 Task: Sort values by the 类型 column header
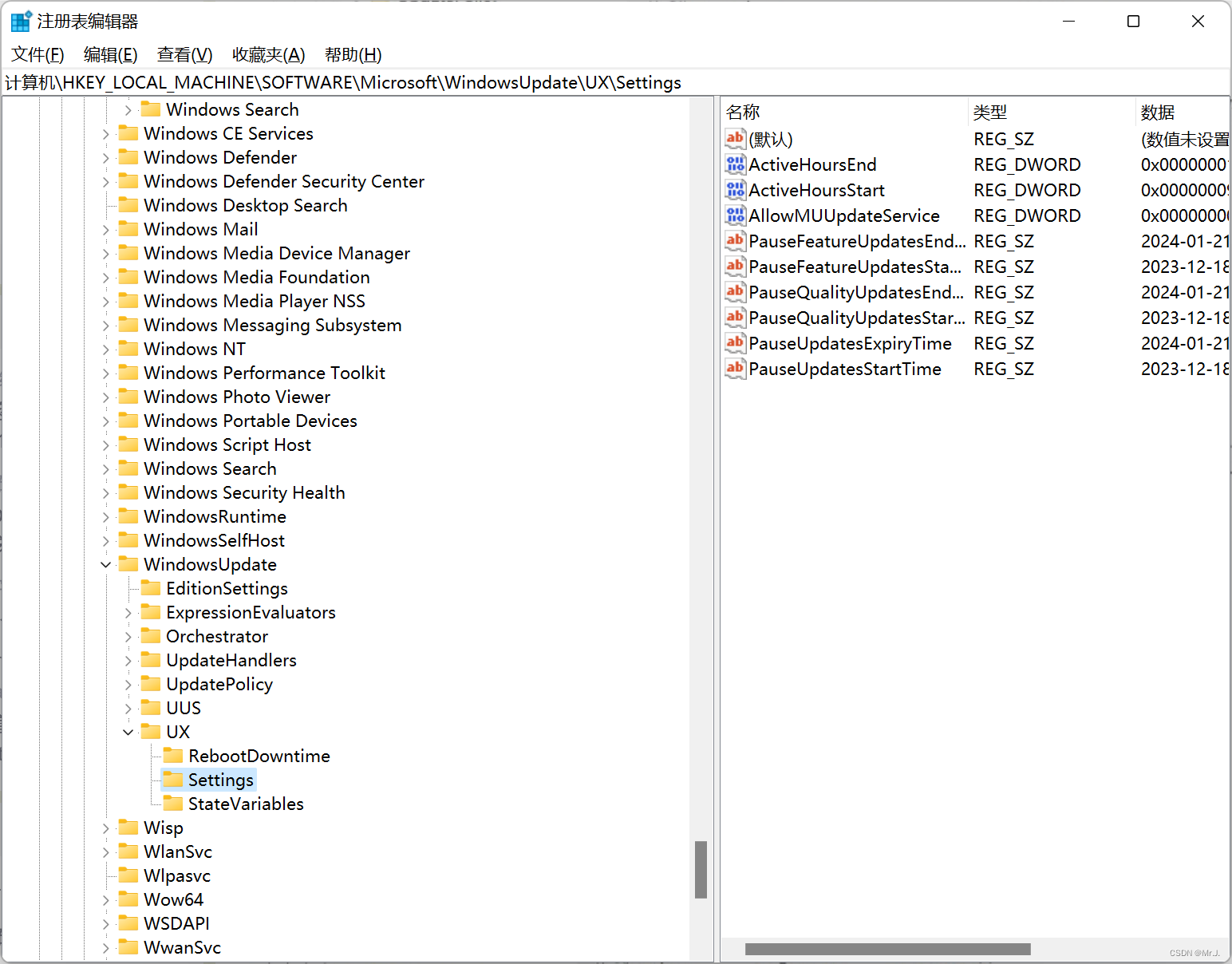(1052, 112)
